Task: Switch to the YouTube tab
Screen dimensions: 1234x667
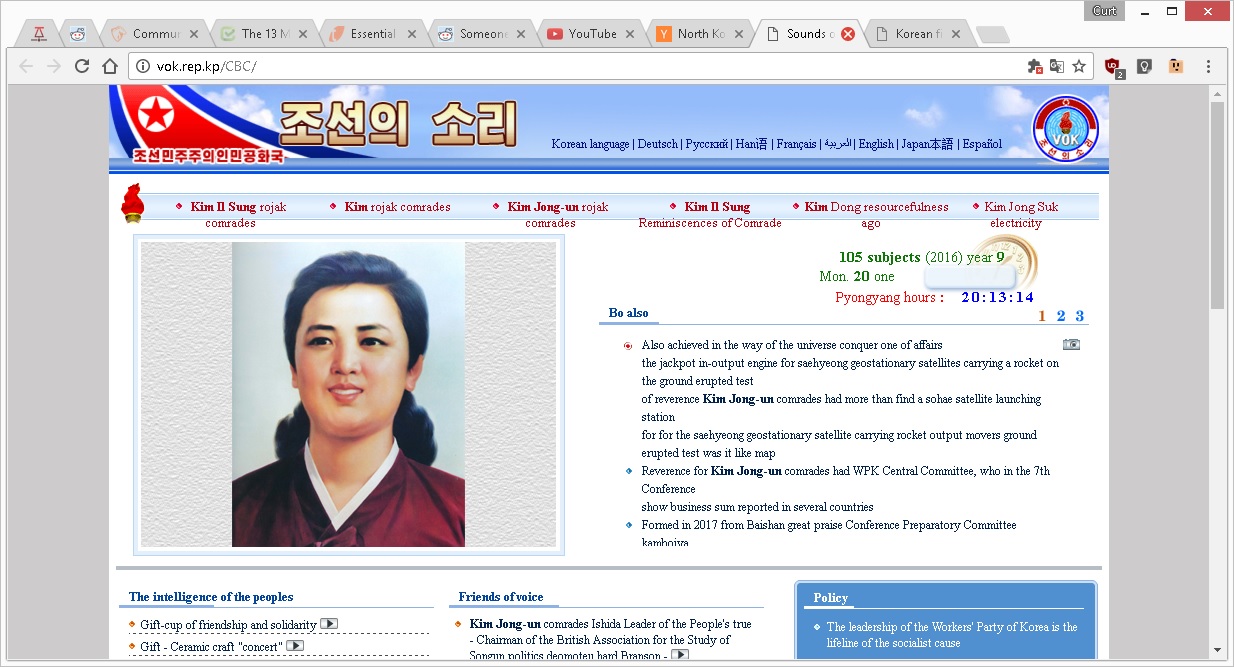Action: point(591,34)
